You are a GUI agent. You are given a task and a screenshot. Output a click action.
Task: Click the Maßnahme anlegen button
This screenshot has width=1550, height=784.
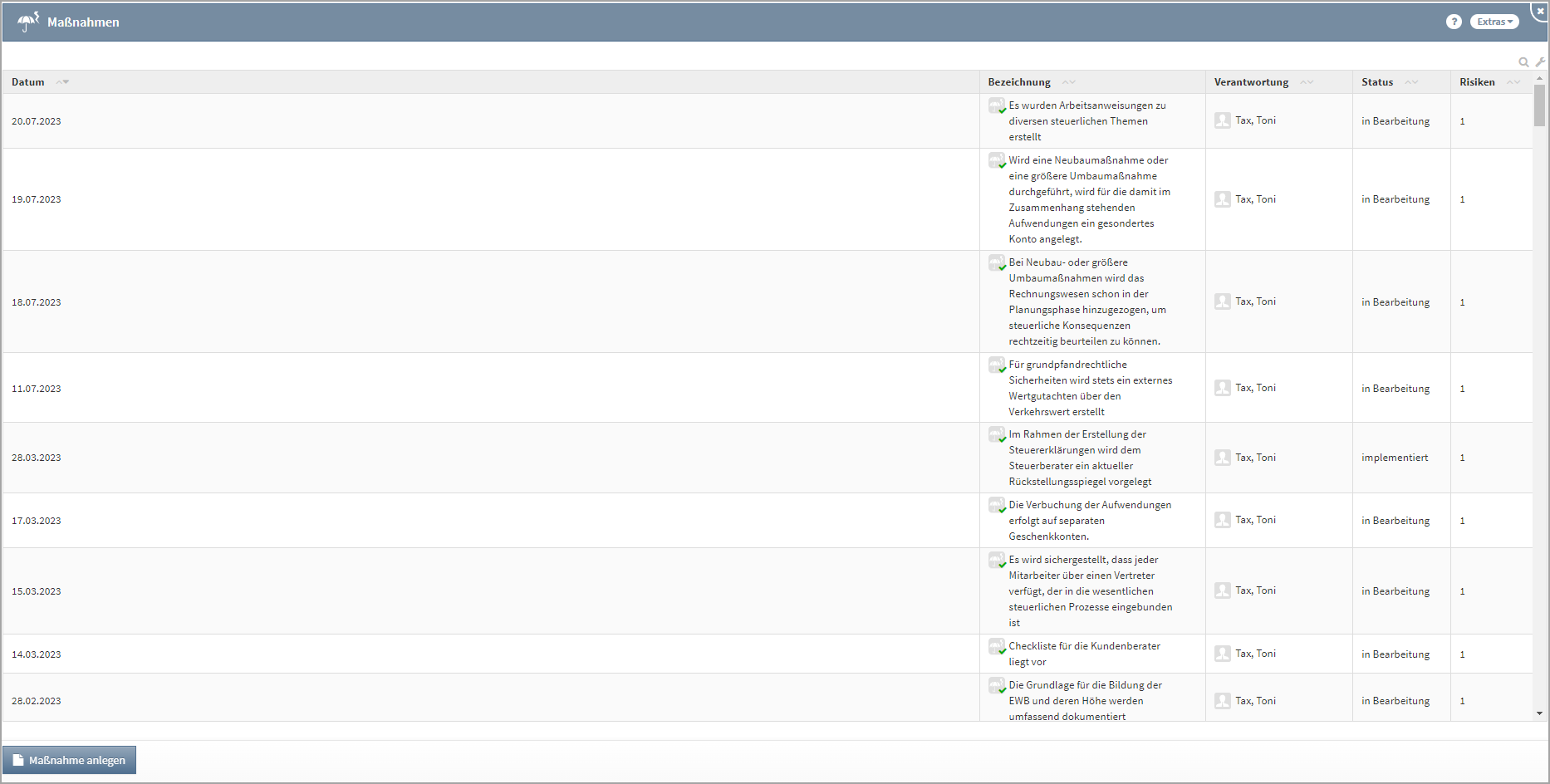click(x=69, y=760)
